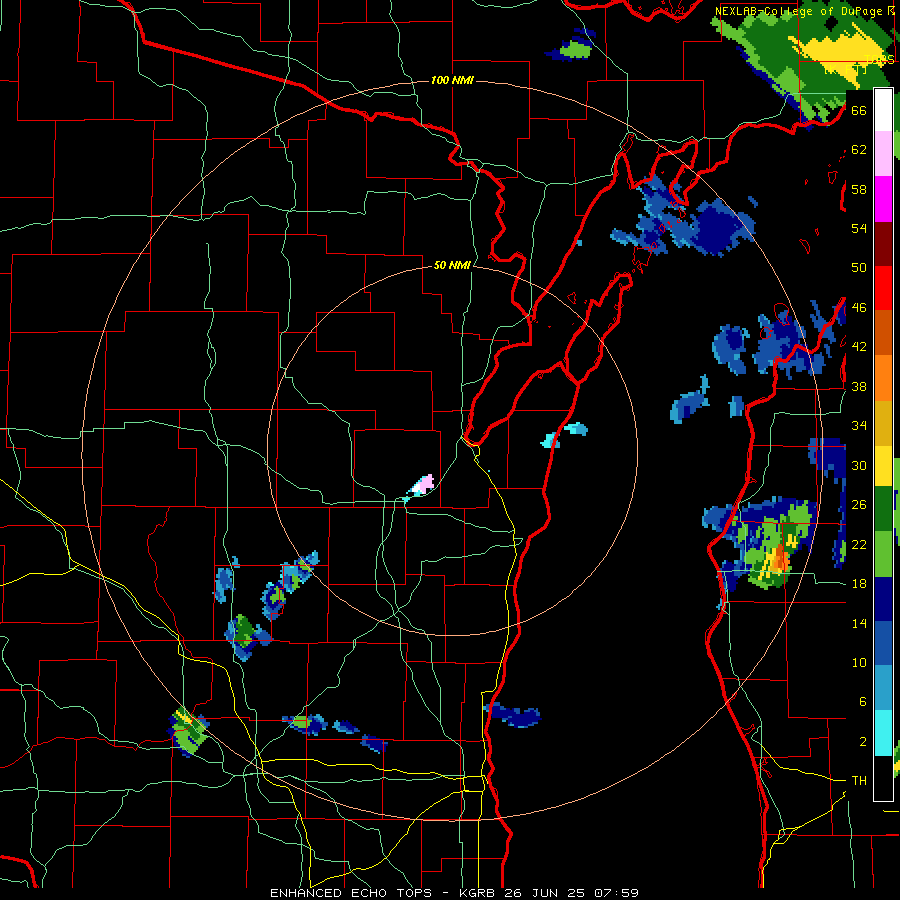Click the light pink legend swatch
This screenshot has width=900, height=900.
click(883, 154)
